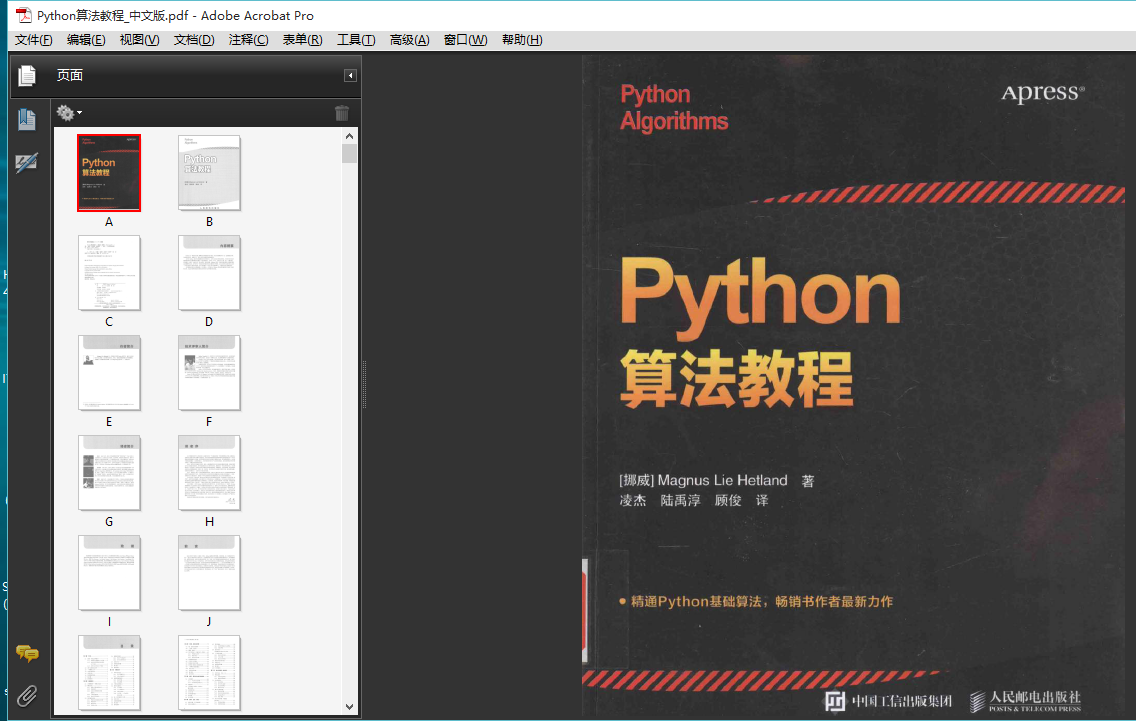1136x721 pixels.
Task: Open the Pages panel icon
Action: [27, 75]
